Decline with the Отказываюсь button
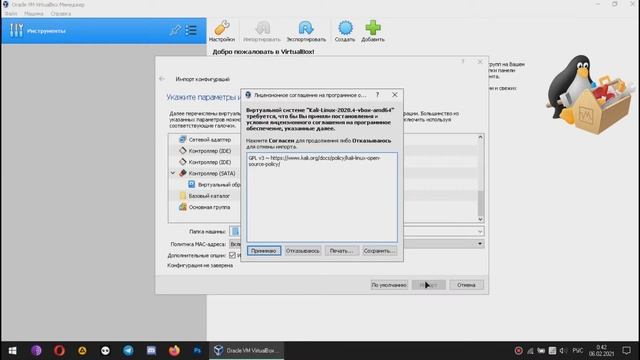This screenshot has height=360, width=640. [x=302, y=251]
